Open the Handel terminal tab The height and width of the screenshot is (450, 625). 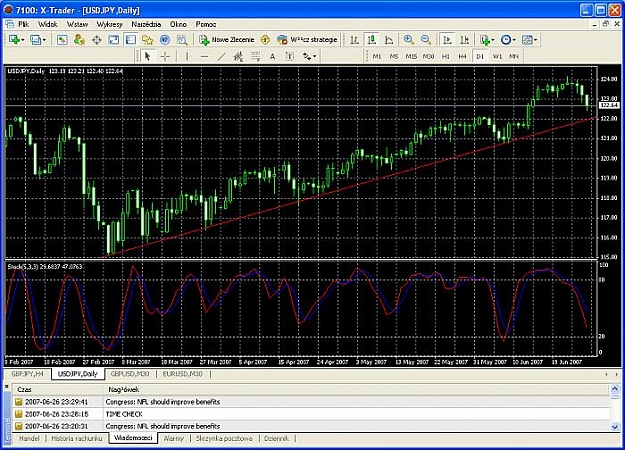pyautogui.click(x=29, y=438)
